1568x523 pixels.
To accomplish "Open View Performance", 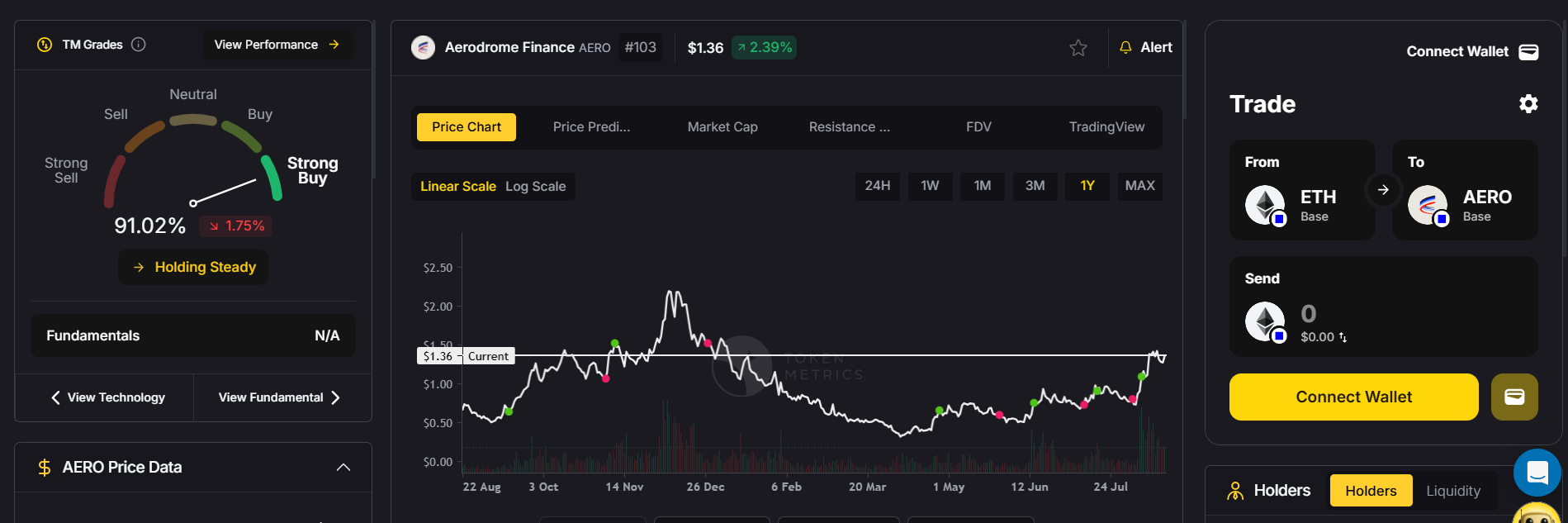I will (x=277, y=45).
